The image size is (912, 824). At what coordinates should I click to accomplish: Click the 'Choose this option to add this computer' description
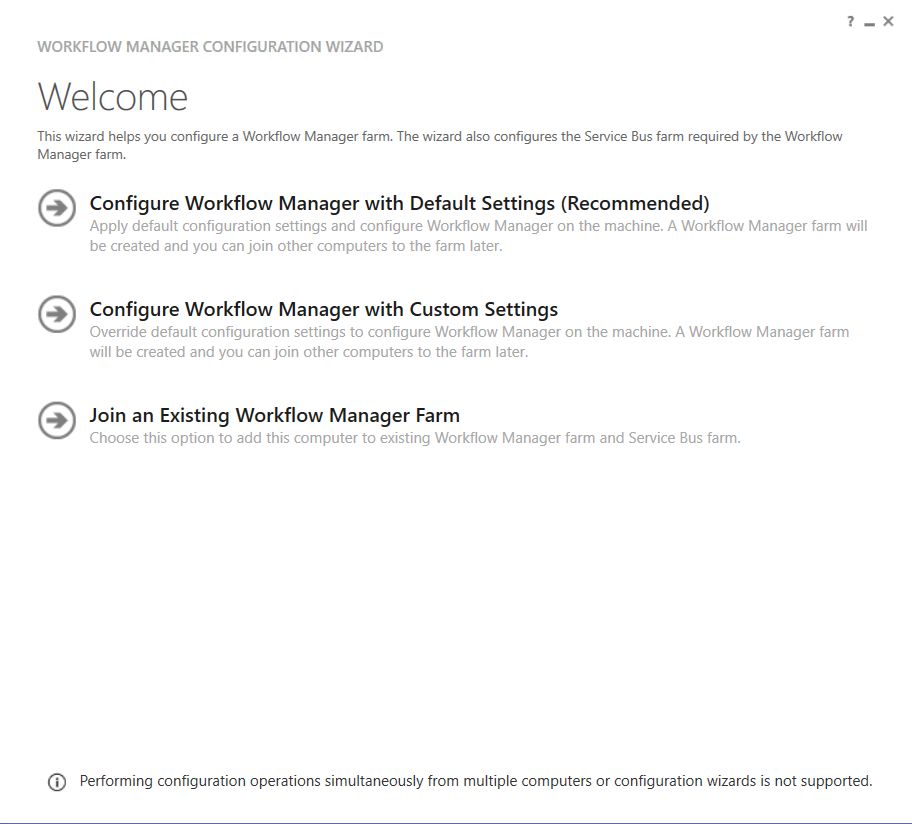click(x=415, y=438)
